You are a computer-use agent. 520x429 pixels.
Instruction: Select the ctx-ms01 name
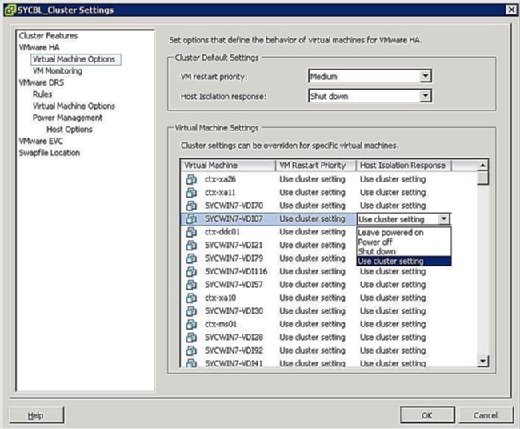coord(221,324)
